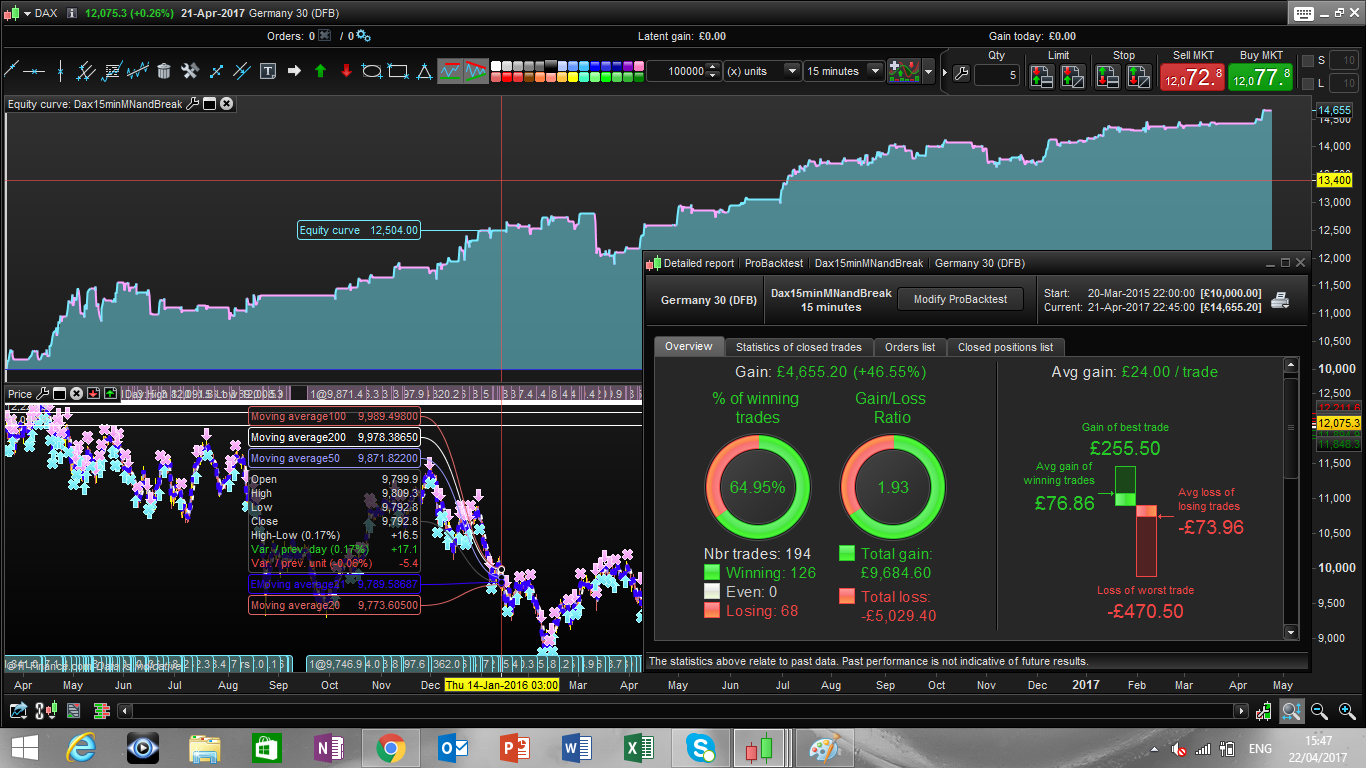Image resolution: width=1366 pixels, height=768 pixels.
Task: Select the ellipse drawing tool
Action: [x=372, y=71]
